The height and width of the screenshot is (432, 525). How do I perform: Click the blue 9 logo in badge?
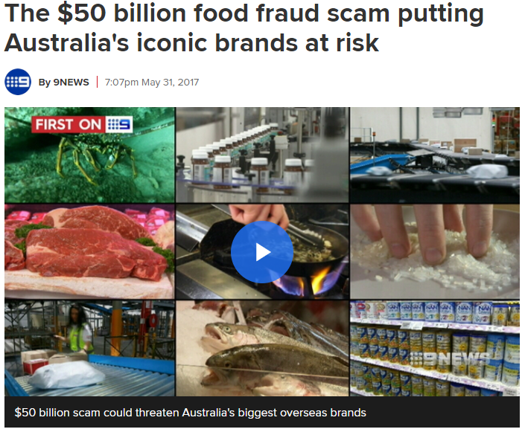pyautogui.click(x=119, y=125)
